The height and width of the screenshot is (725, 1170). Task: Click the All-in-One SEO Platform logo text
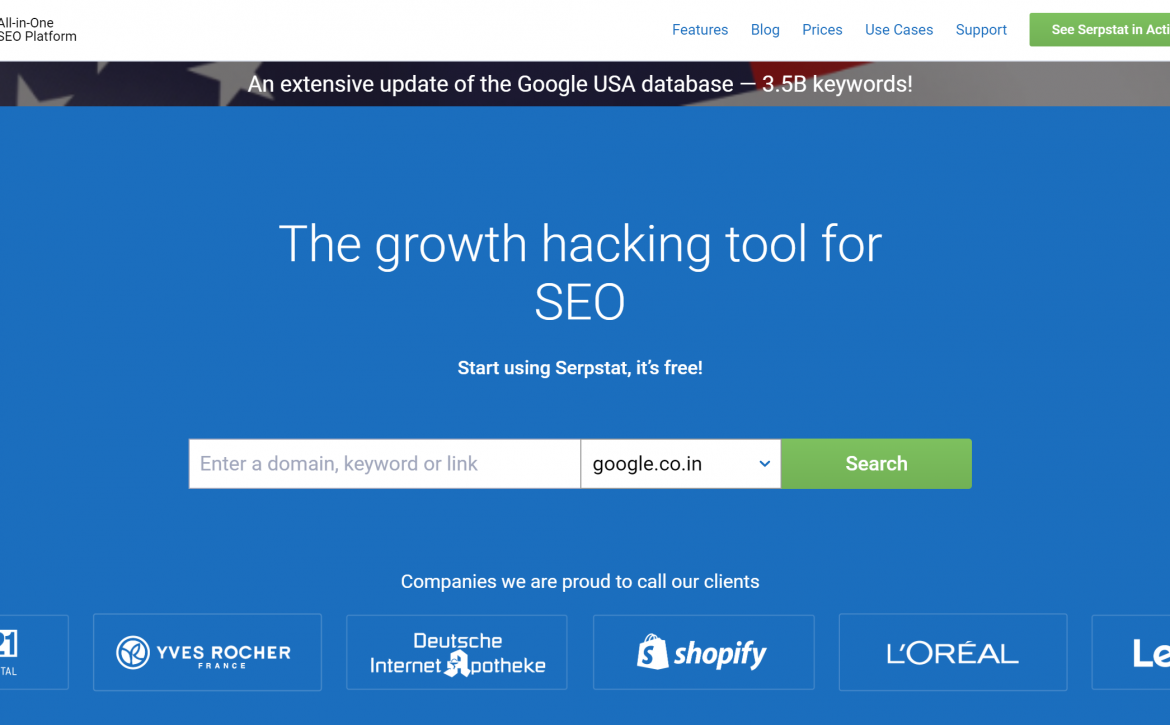click(x=37, y=30)
